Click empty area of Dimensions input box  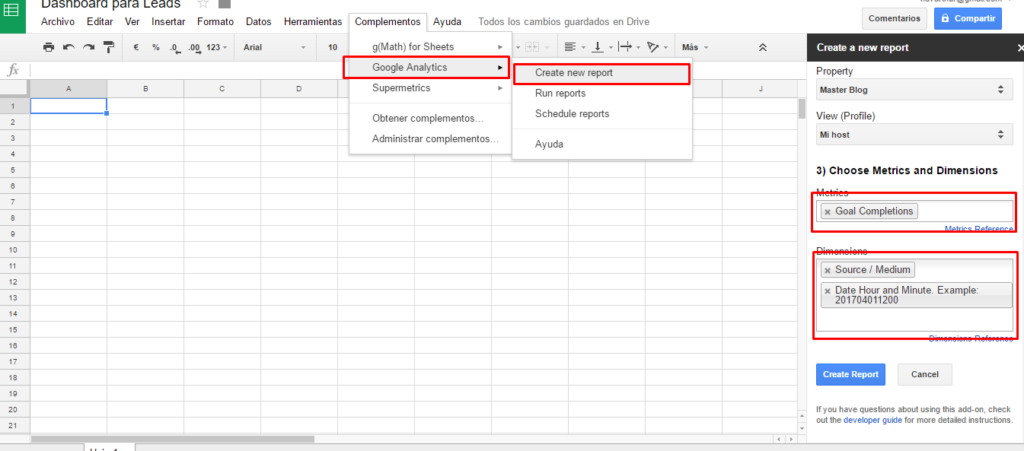914,320
